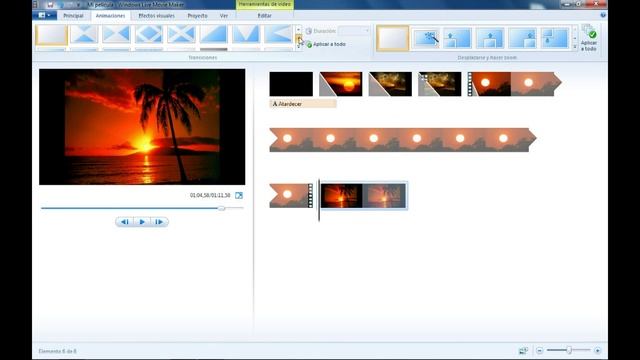640x360 pixels.
Task: Select the film-strip video clip on first row
Action: tap(514, 84)
